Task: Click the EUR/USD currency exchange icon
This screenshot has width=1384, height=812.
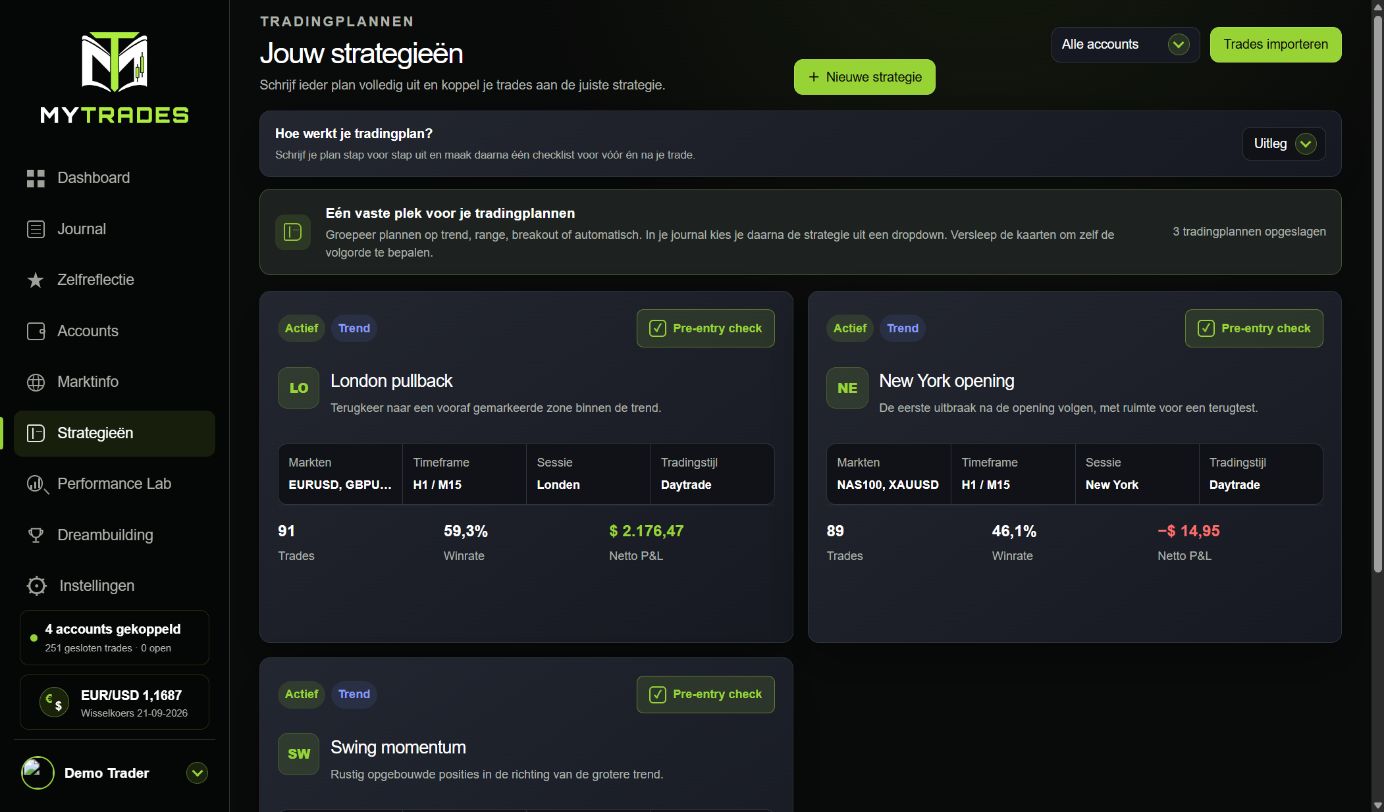Action: tap(54, 702)
